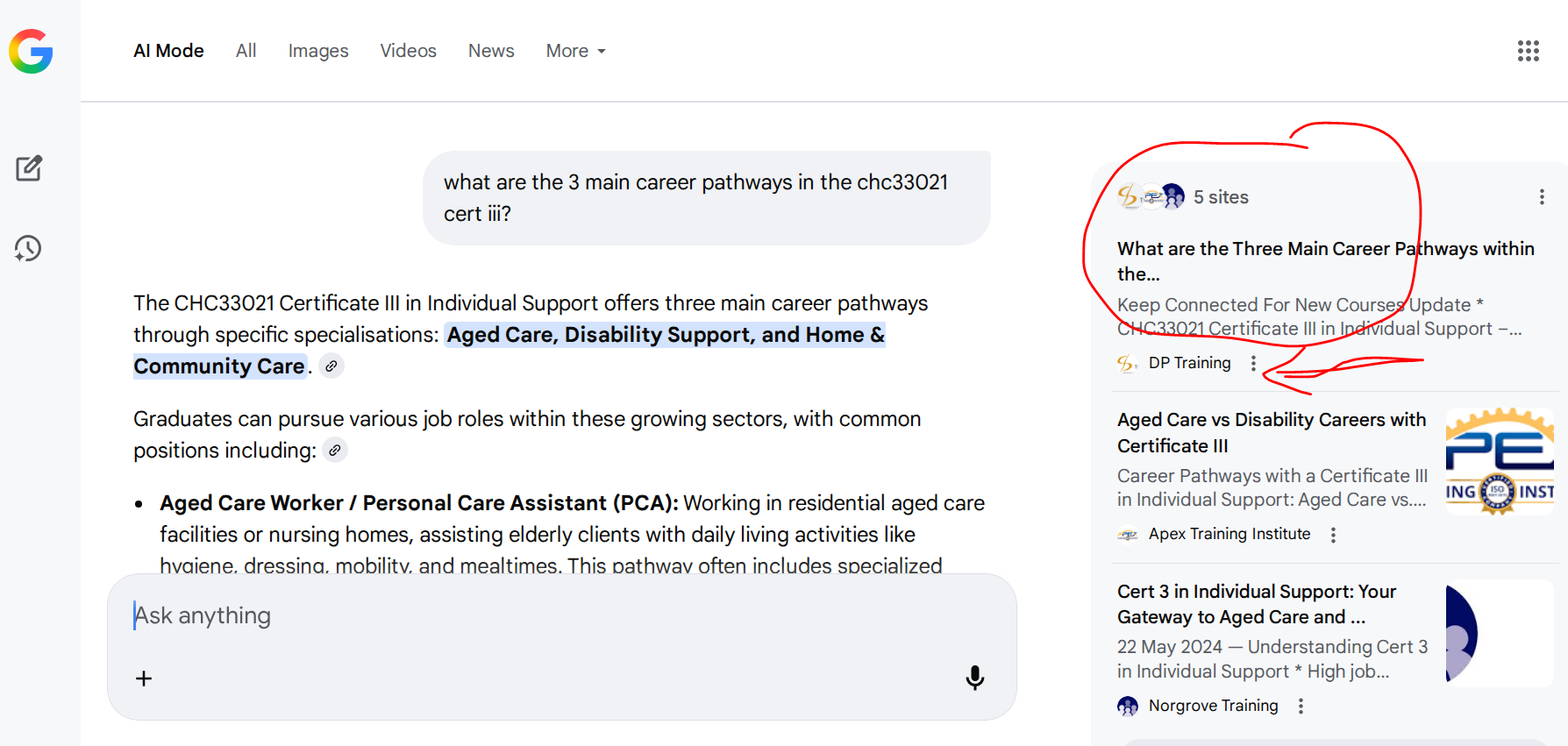Open AI Mode search history

tap(28, 249)
